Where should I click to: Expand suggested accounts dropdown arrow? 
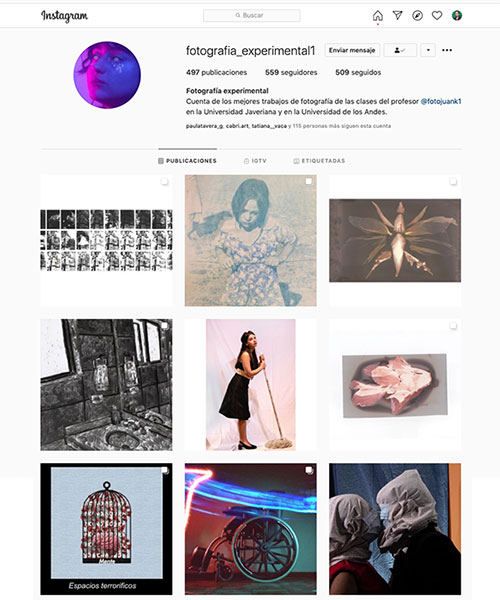[x=428, y=50]
